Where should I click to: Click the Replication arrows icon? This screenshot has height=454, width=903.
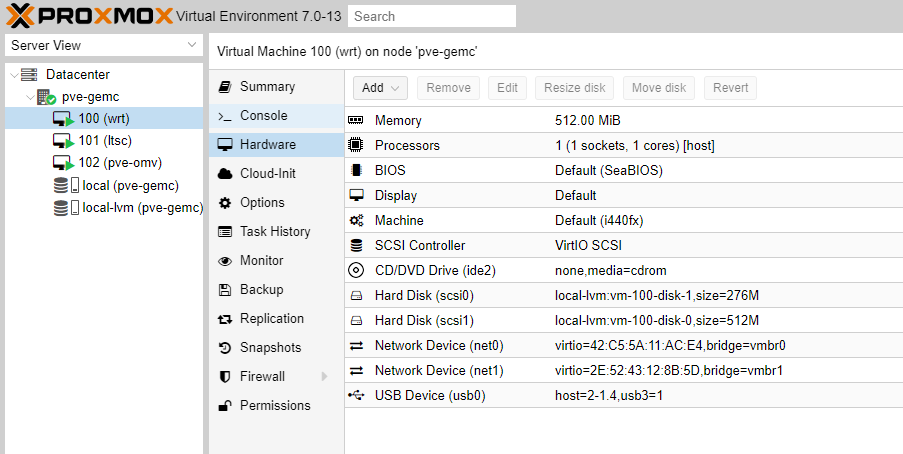[x=225, y=319]
